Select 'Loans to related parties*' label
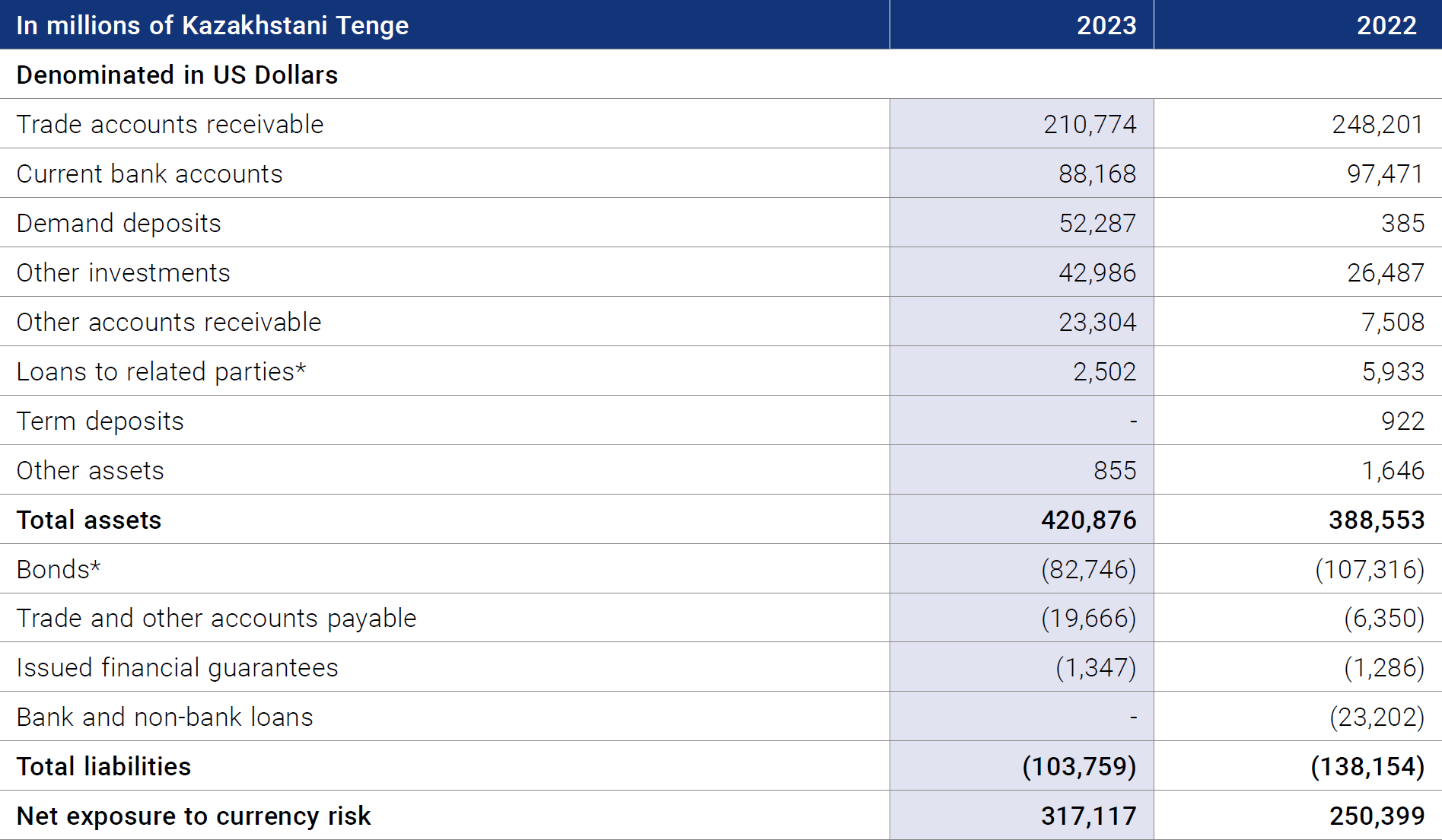Image resolution: width=1442 pixels, height=840 pixels. [161, 372]
